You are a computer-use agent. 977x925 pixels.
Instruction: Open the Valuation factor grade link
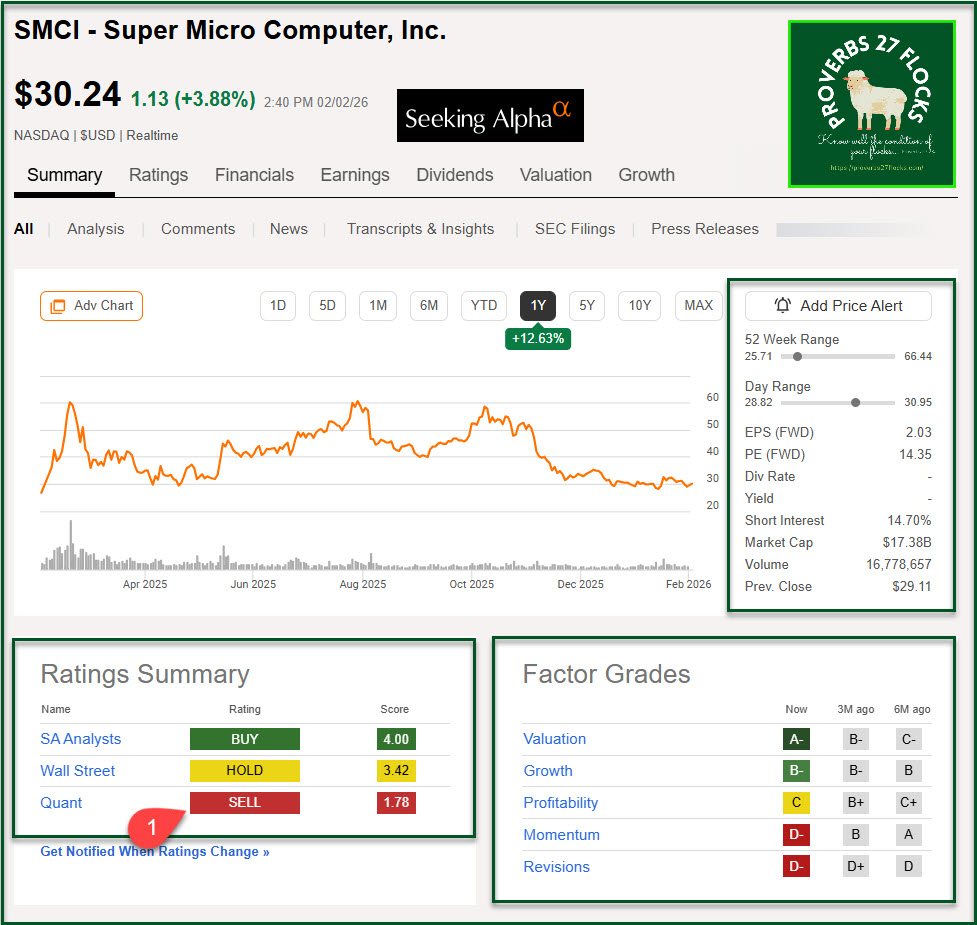554,739
